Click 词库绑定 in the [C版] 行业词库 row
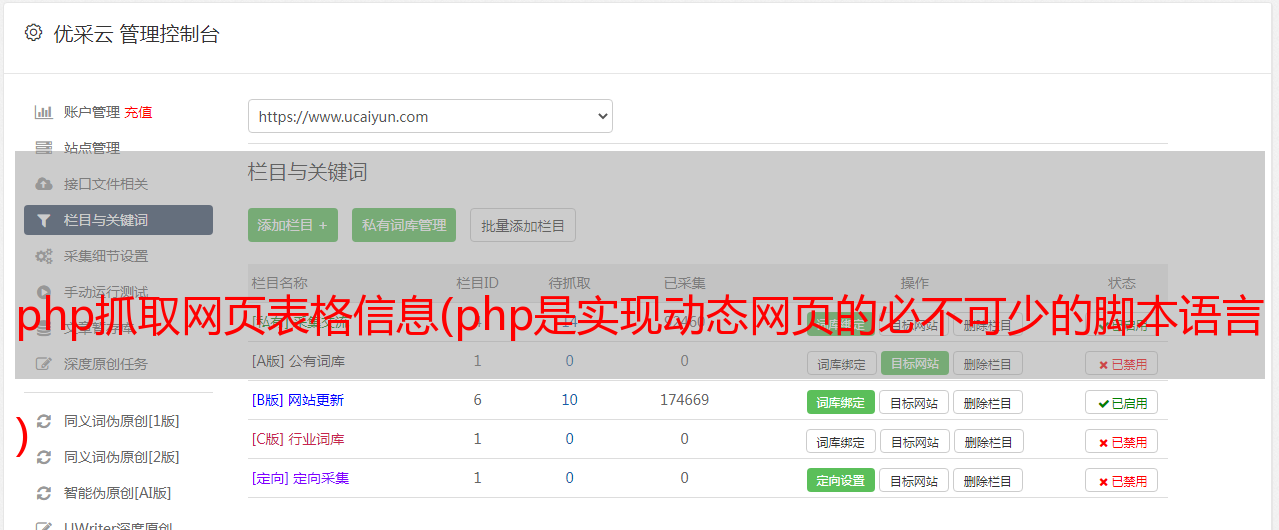 tap(841, 441)
